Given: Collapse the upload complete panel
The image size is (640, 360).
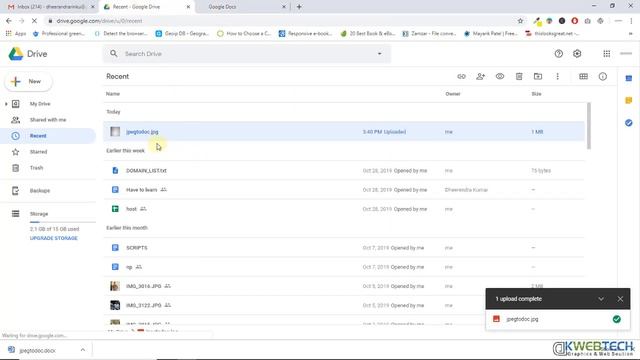Looking at the screenshot, I should [x=601, y=299].
